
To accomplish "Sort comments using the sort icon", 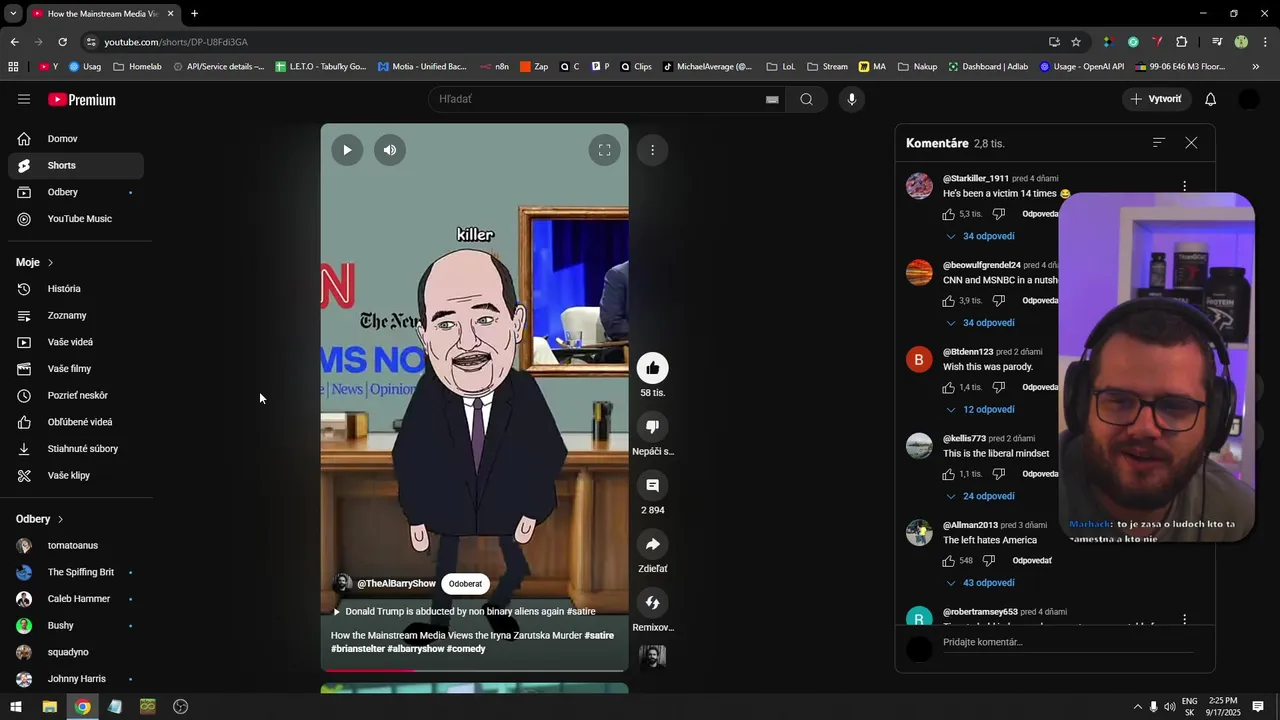I will click(1158, 143).
